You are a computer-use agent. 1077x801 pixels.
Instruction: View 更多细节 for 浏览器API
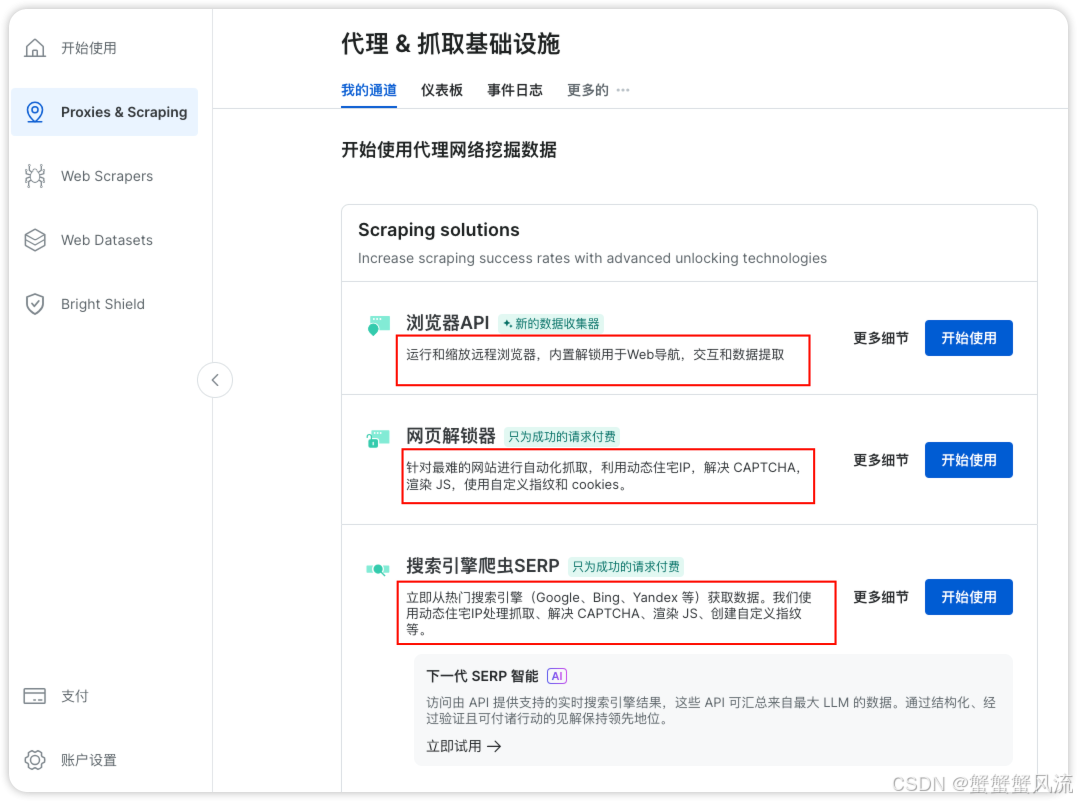[x=881, y=338]
